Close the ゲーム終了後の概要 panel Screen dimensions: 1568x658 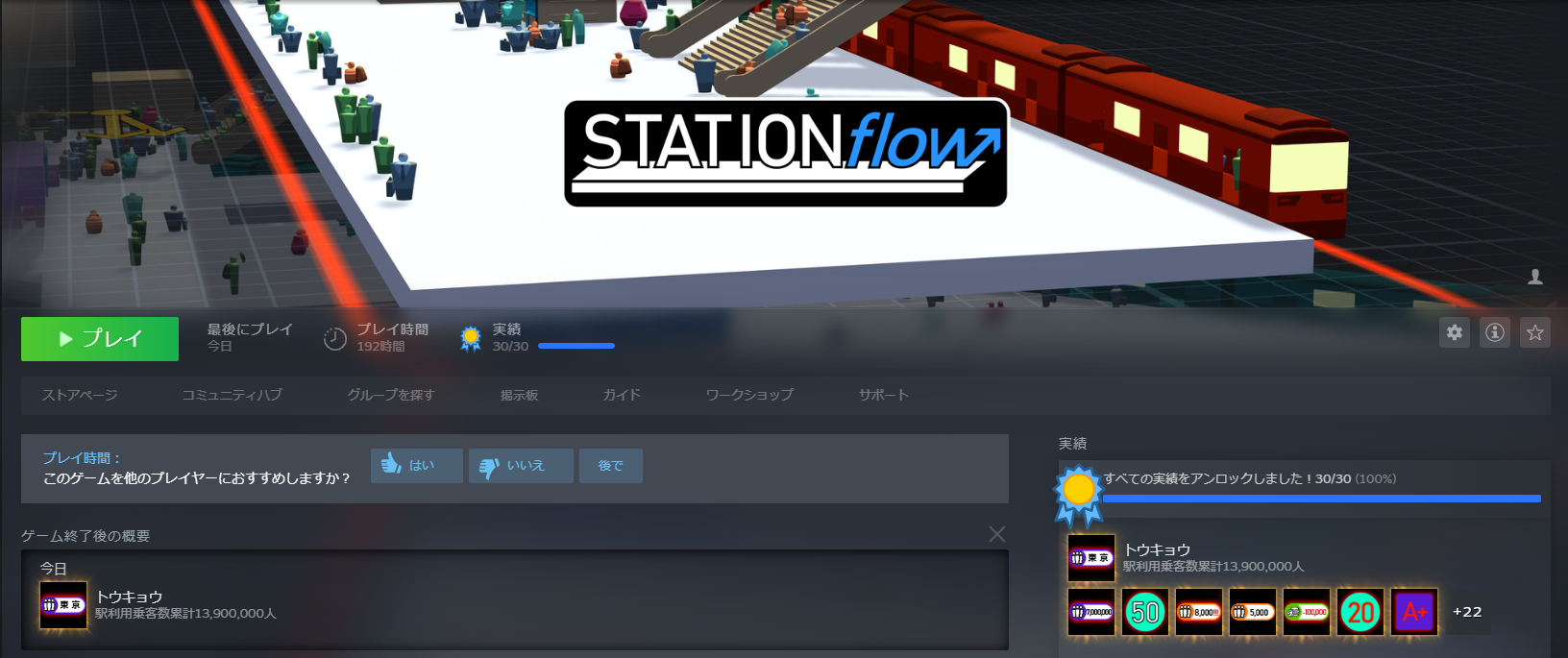997,534
